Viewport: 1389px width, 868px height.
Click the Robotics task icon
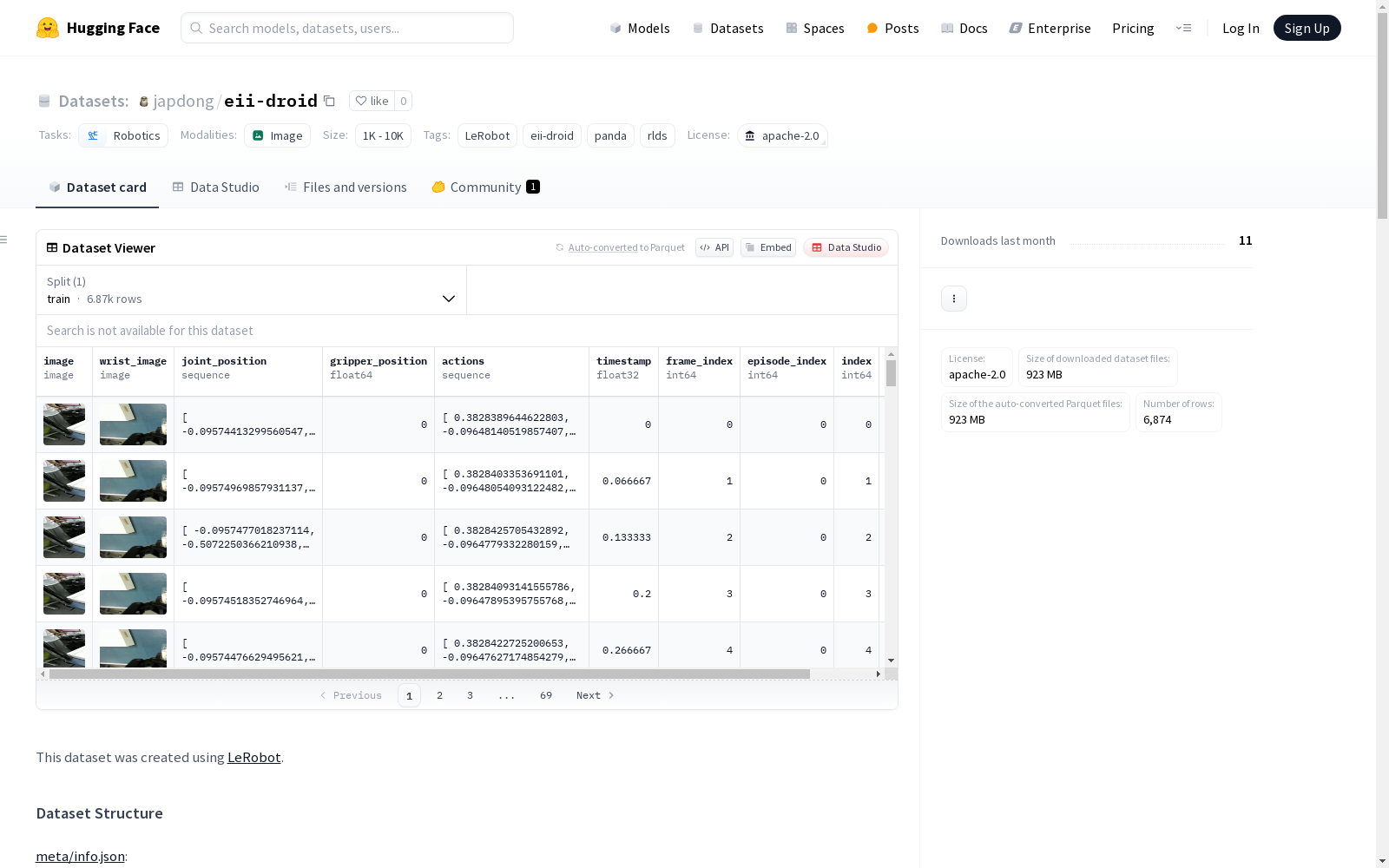(x=93, y=135)
